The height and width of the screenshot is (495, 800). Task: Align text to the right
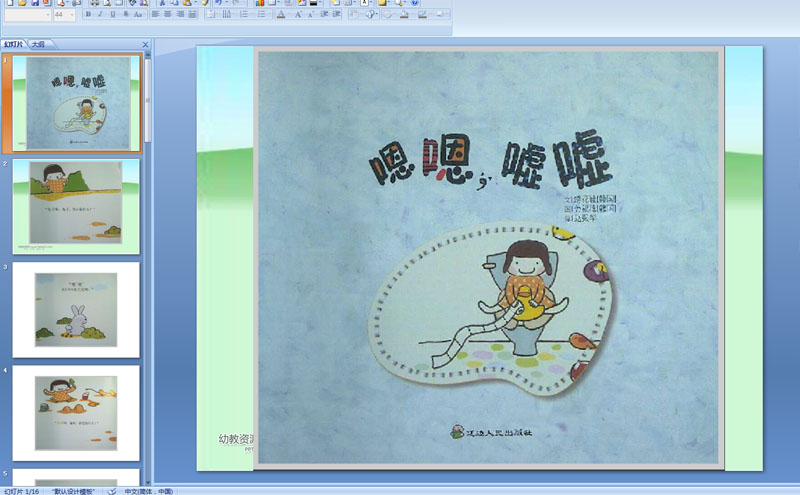pos(180,14)
